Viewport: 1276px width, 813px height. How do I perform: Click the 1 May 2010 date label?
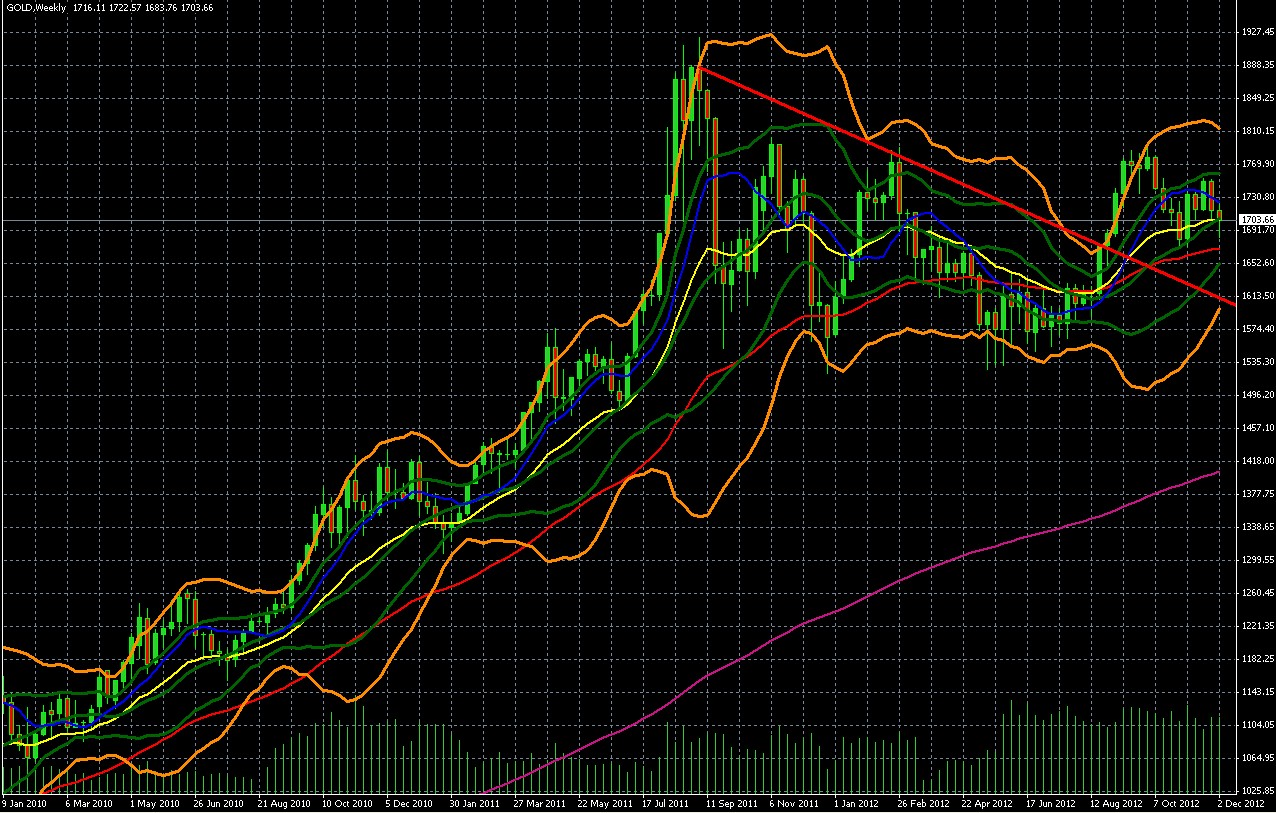156,803
